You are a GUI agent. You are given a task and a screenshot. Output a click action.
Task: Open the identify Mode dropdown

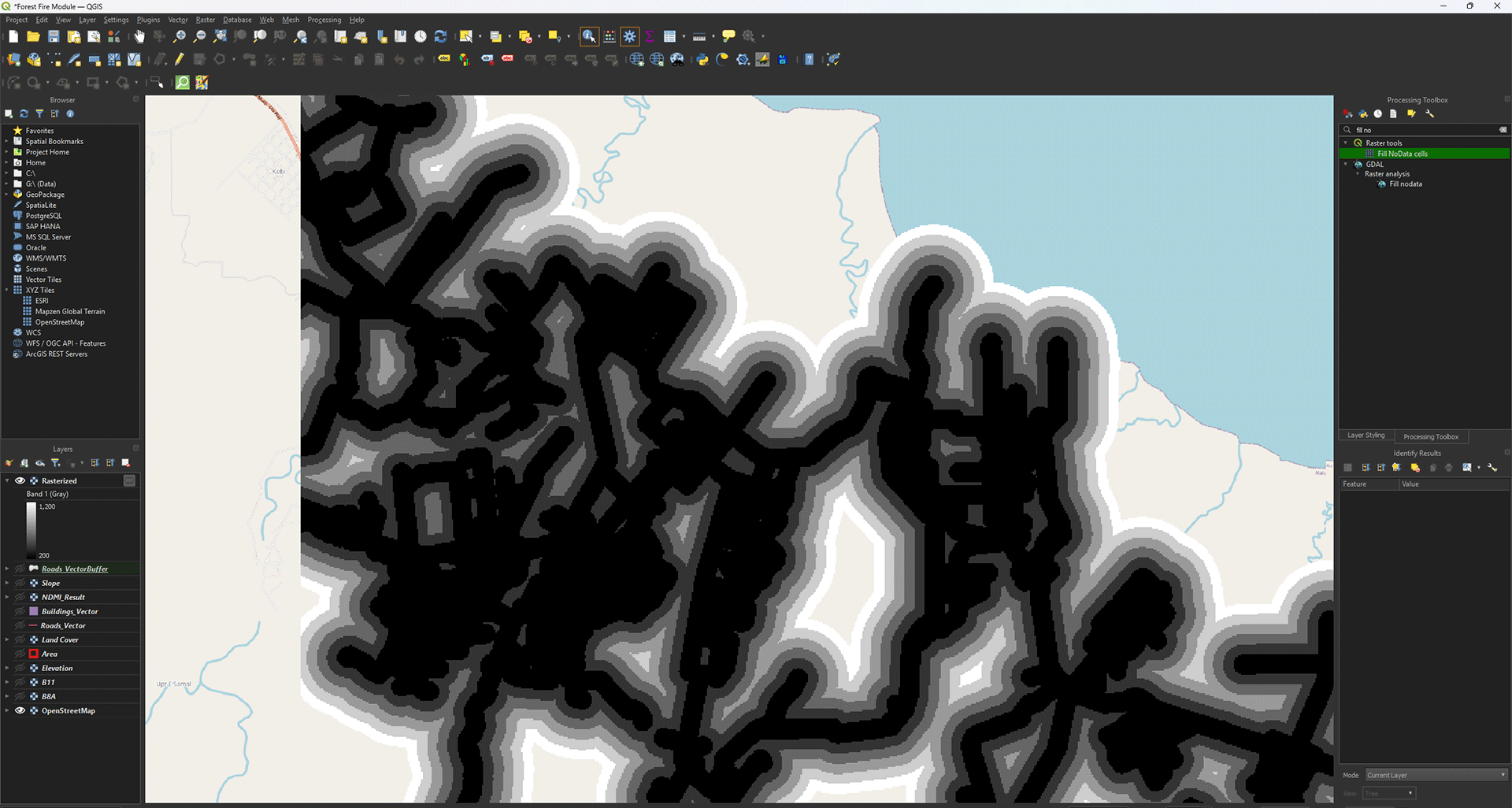click(1436, 775)
